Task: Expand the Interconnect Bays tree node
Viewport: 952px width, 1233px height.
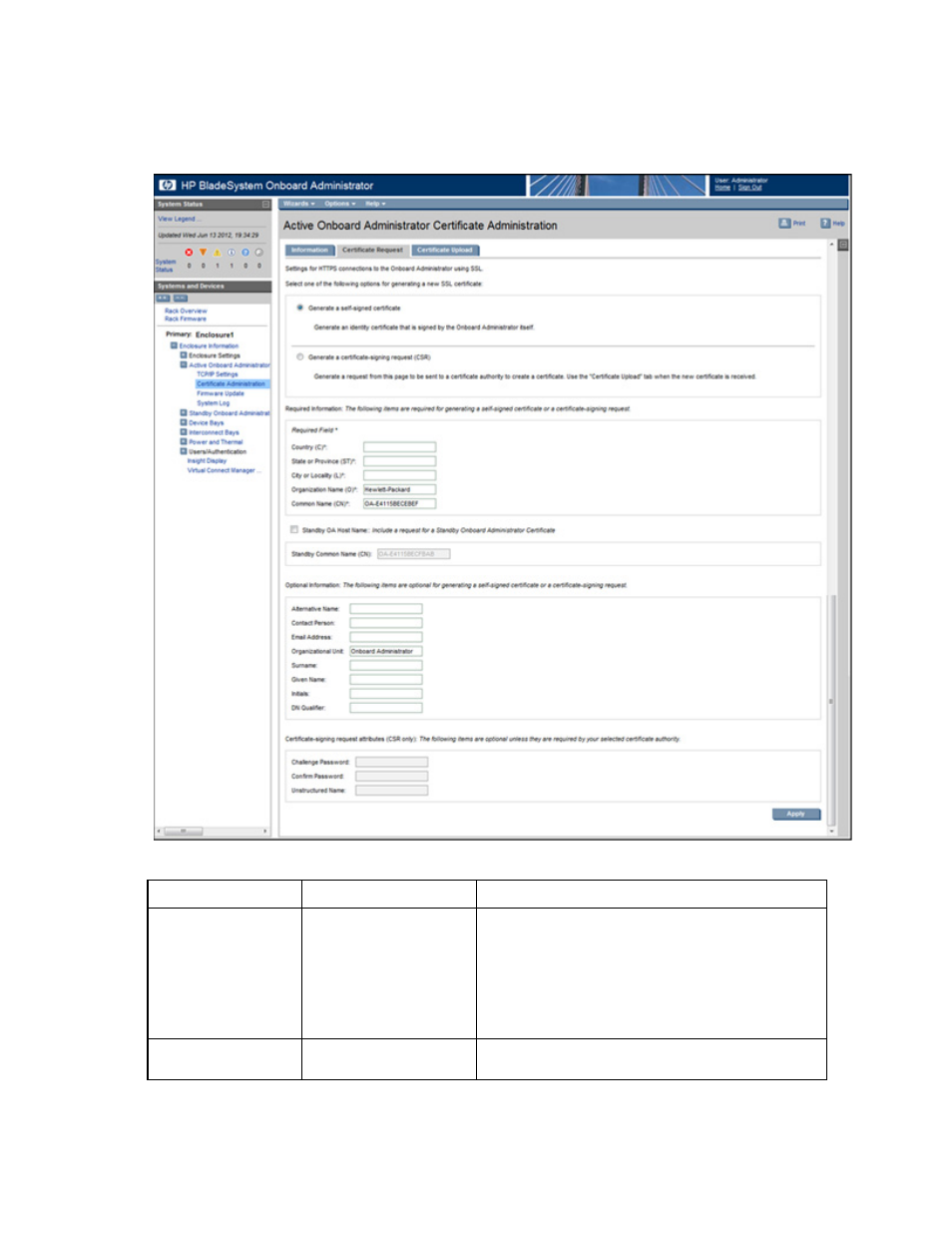Action: coord(184,432)
